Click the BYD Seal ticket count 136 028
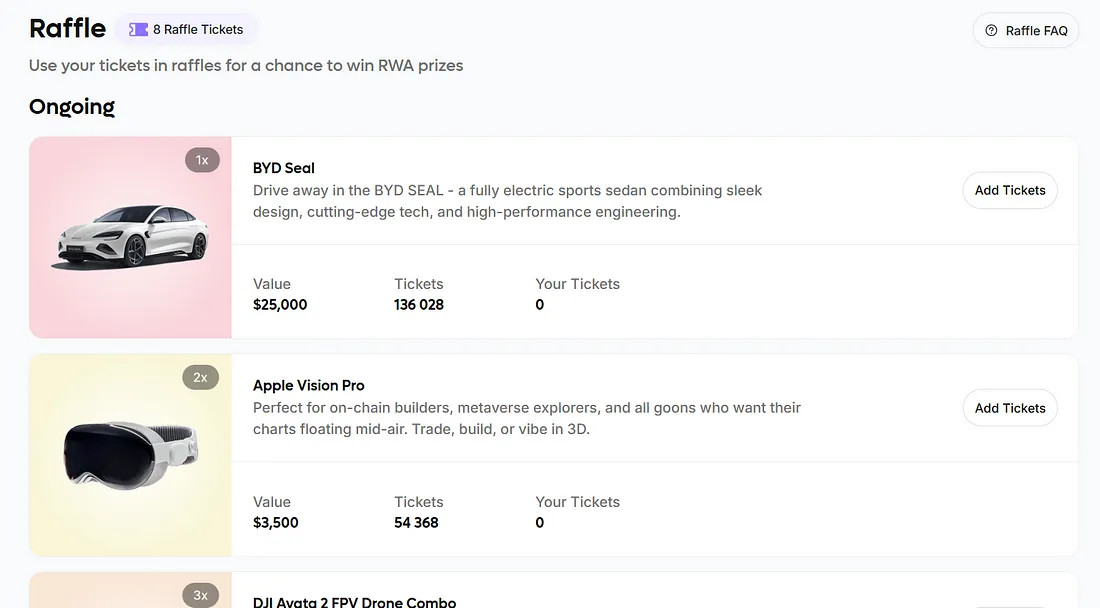The width and height of the screenshot is (1100, 608). pyautogui.click(x=419, y=304)
